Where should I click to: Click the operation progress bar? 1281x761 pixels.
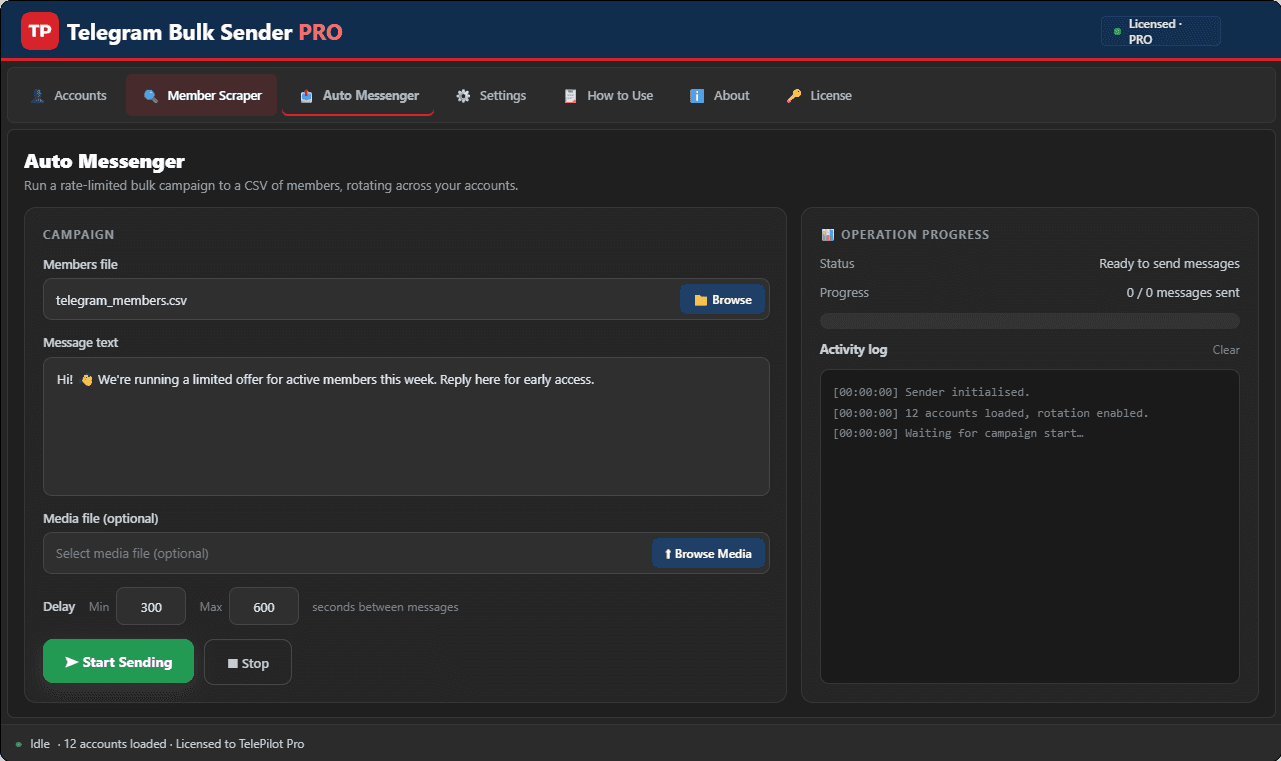click(1030, 321)
